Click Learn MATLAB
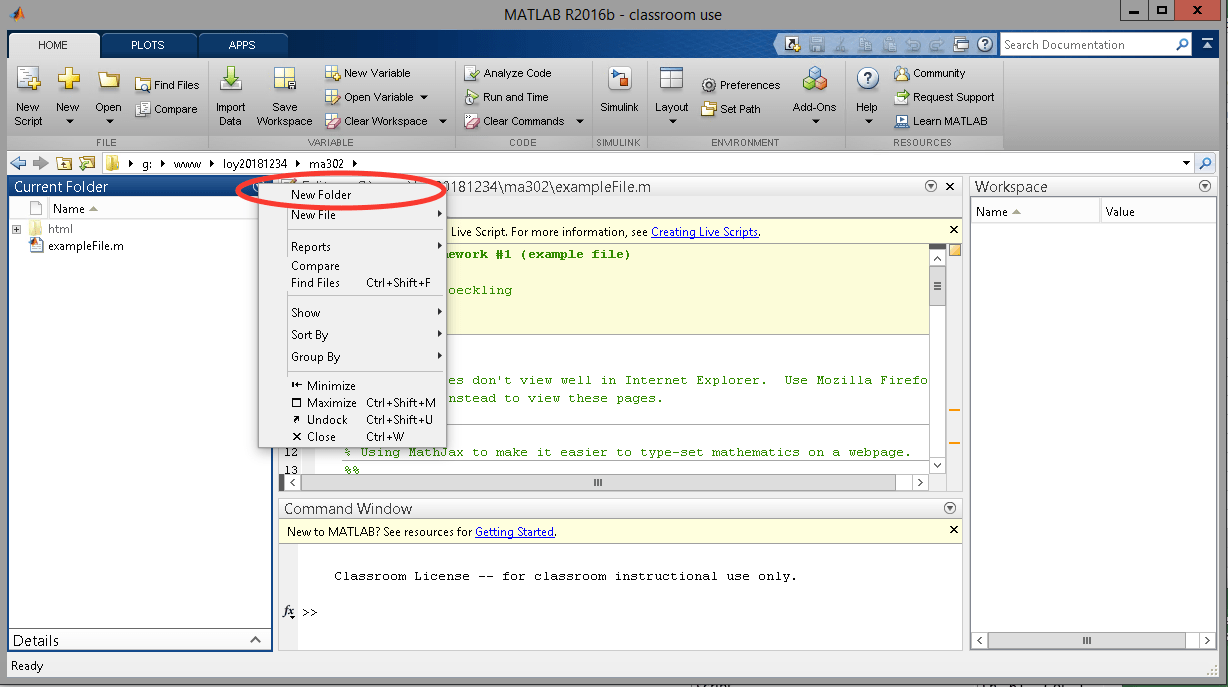This screenshot has width=1228, height=687. click(940, 121)
